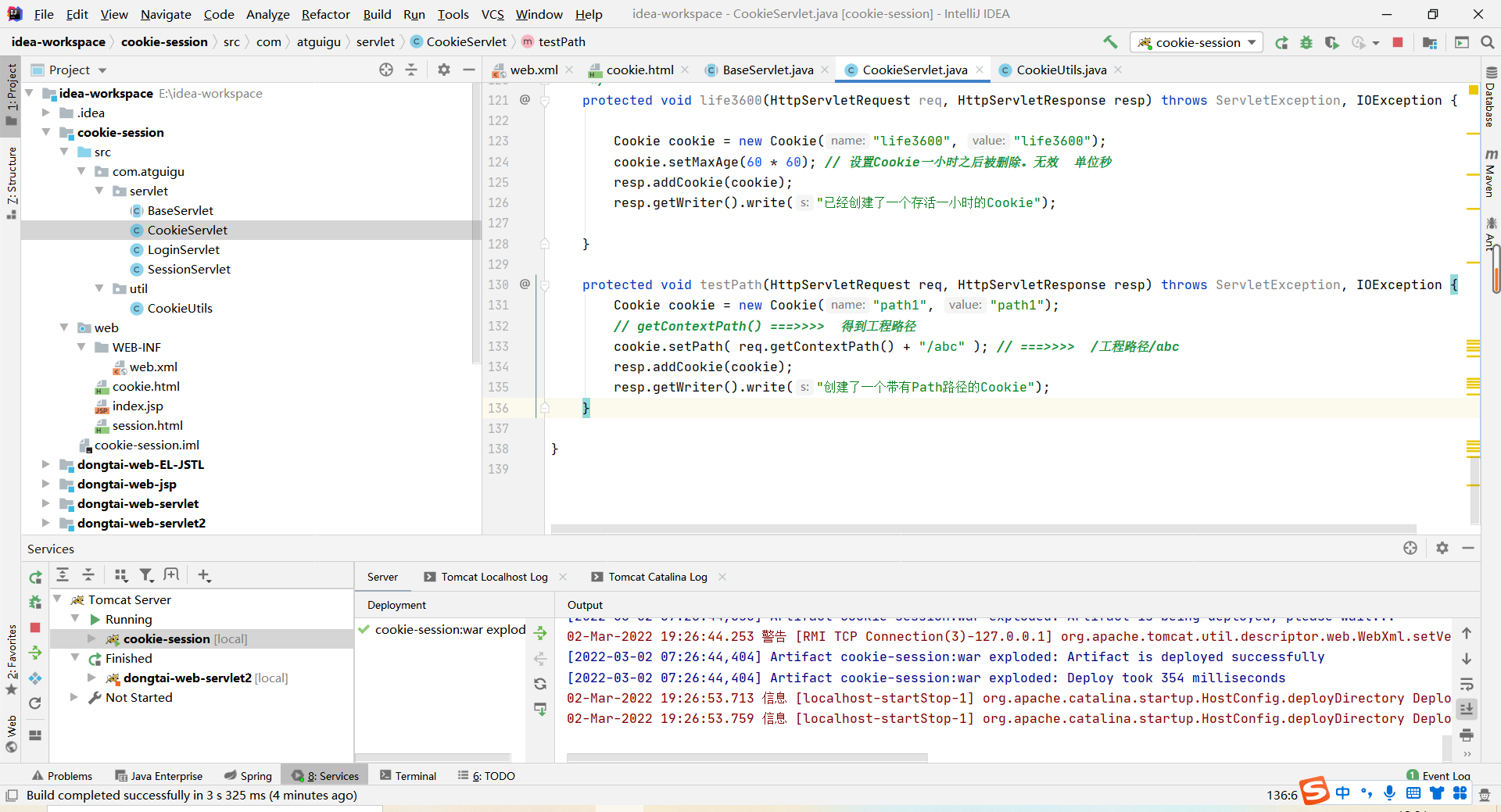Screen dimensions: 1501x812
Task: Collapse the WEB-INF folder
Action: (x=81, y=347)
